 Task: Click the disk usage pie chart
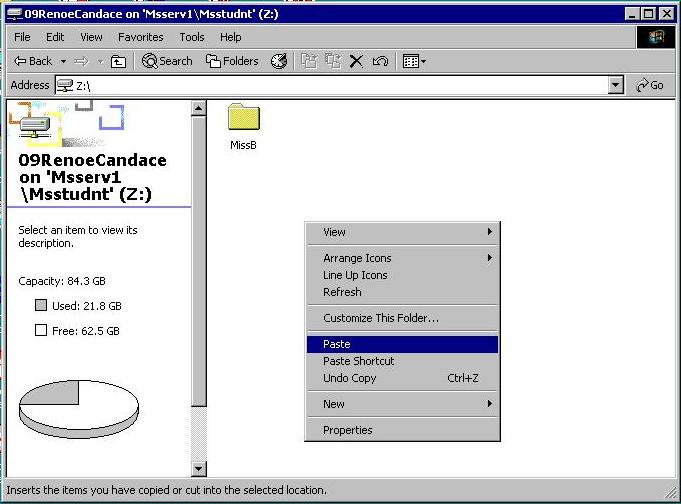click(79, 409)
